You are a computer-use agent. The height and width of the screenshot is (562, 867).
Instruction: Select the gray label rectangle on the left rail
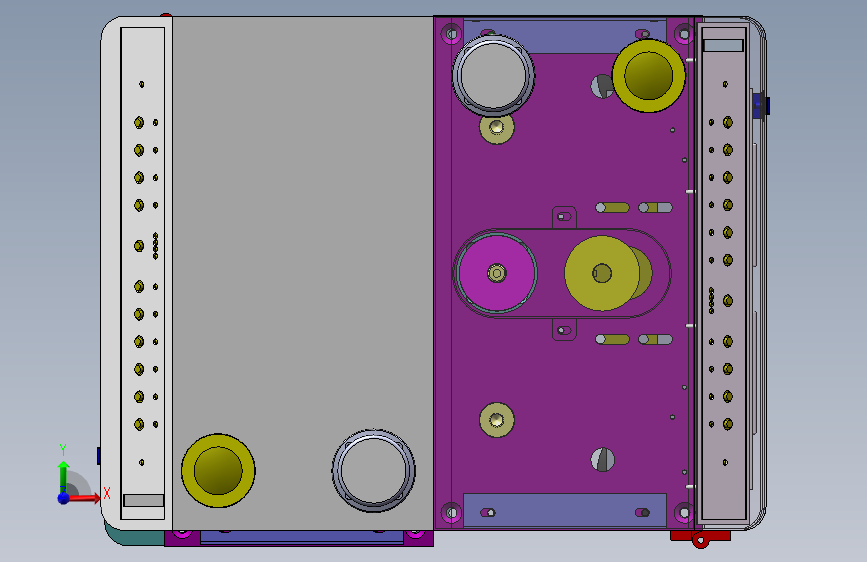coord(144,501)
